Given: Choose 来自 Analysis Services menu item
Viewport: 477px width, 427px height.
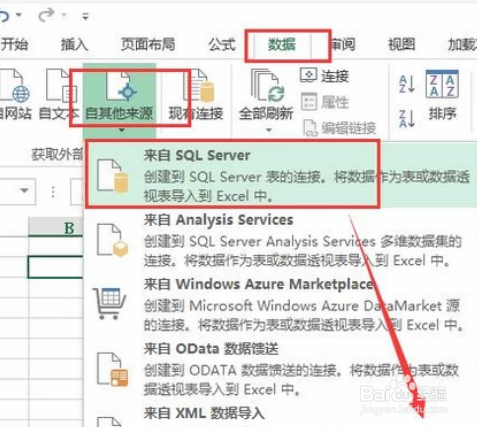Looking at the screenshot, I should click(x=281, y=240).
